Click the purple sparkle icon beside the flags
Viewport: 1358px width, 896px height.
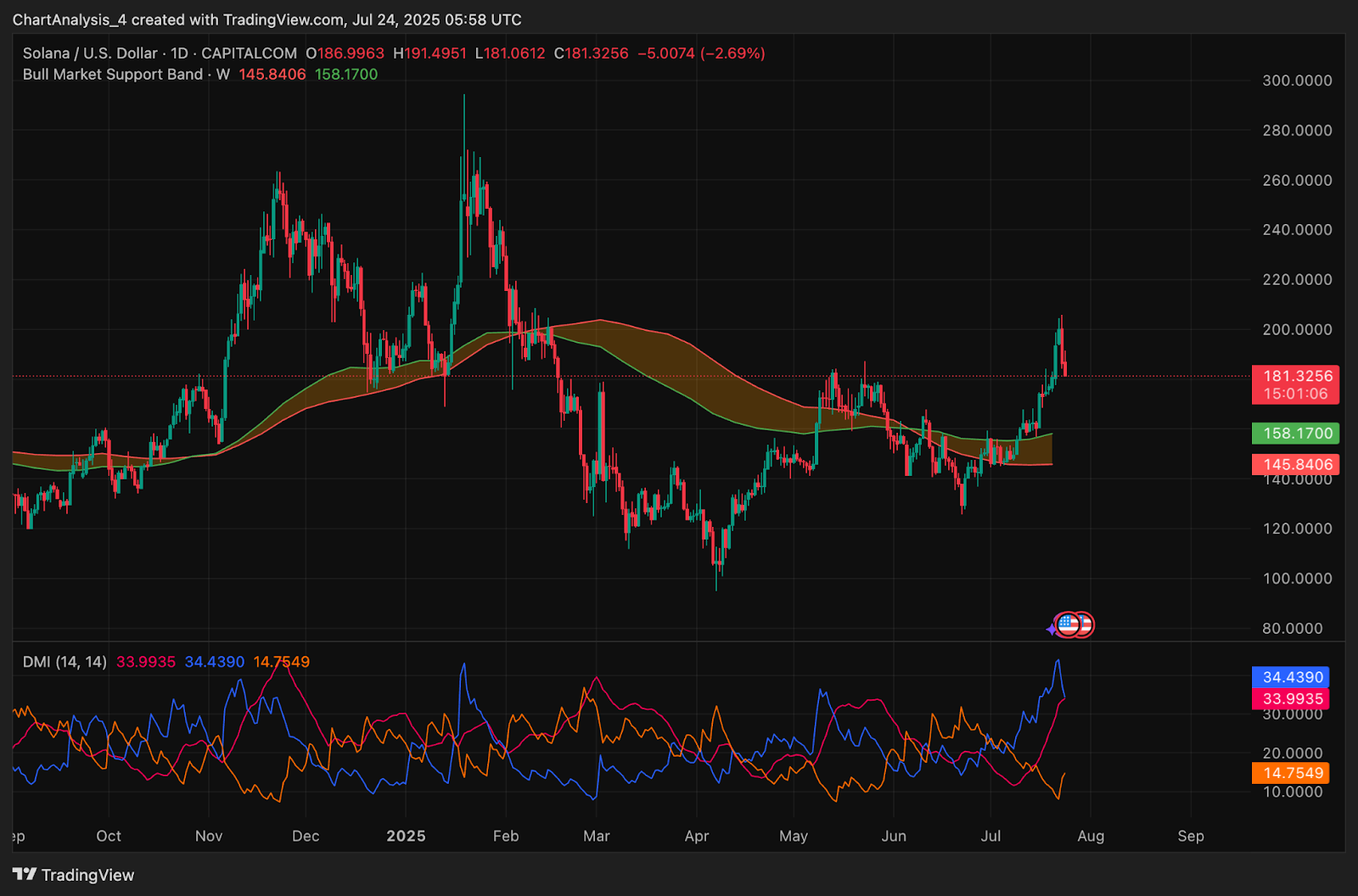1052,630
